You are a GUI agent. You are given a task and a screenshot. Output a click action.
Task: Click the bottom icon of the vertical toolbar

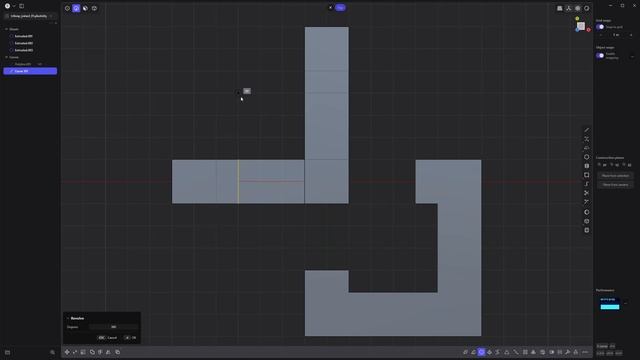coord(587,230)
